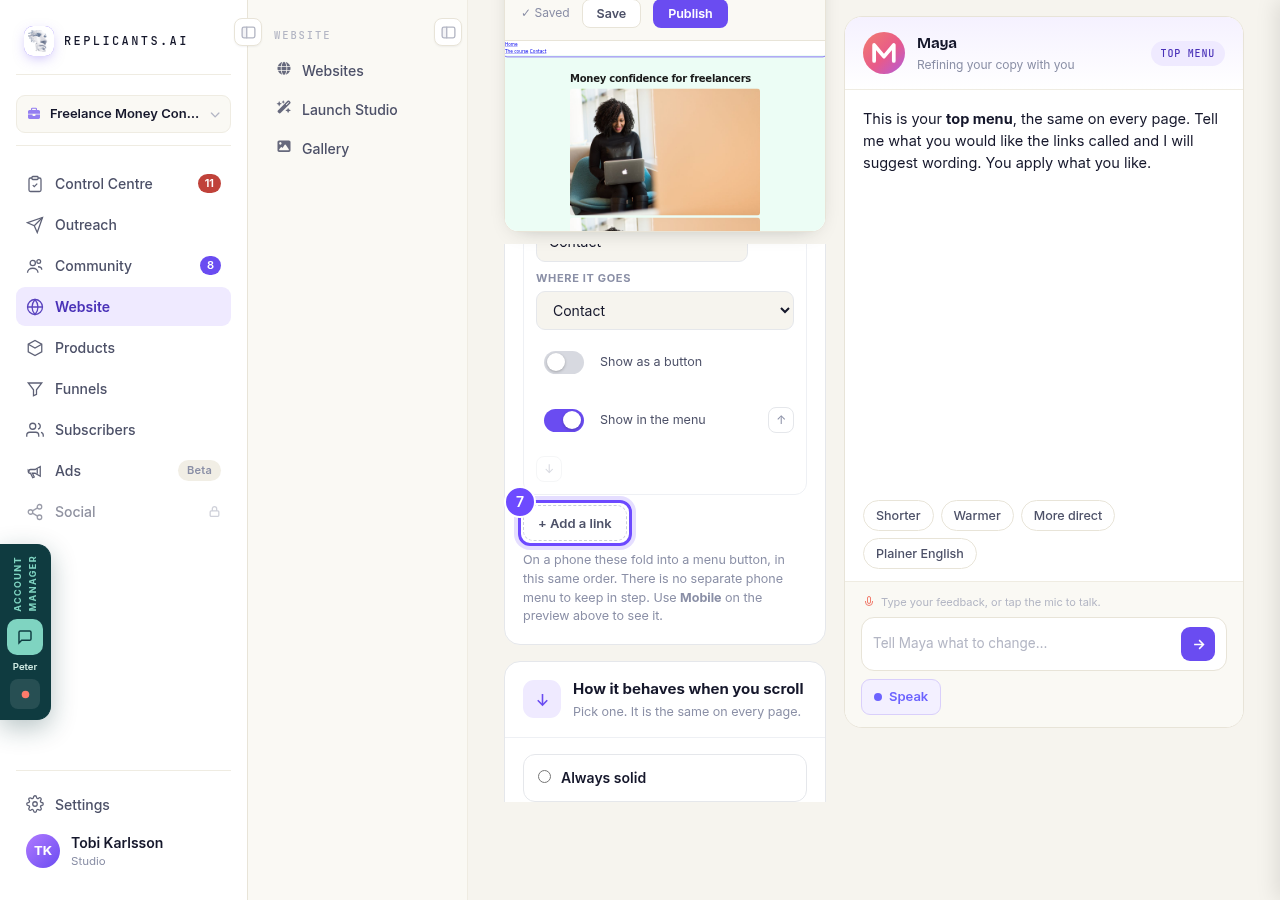
Task: Click the scroll behavior arrow icon
Action: (x=542, y=699)
